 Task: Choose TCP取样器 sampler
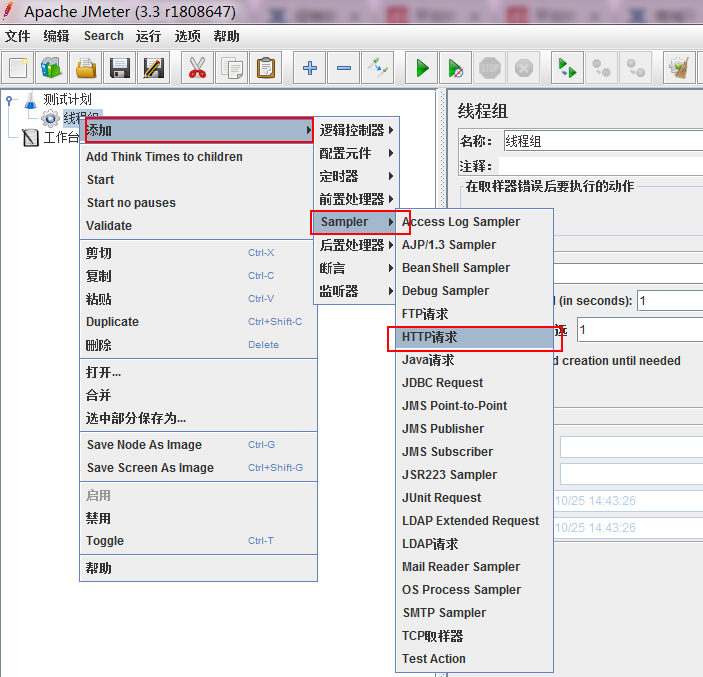[x=475, y=636]
